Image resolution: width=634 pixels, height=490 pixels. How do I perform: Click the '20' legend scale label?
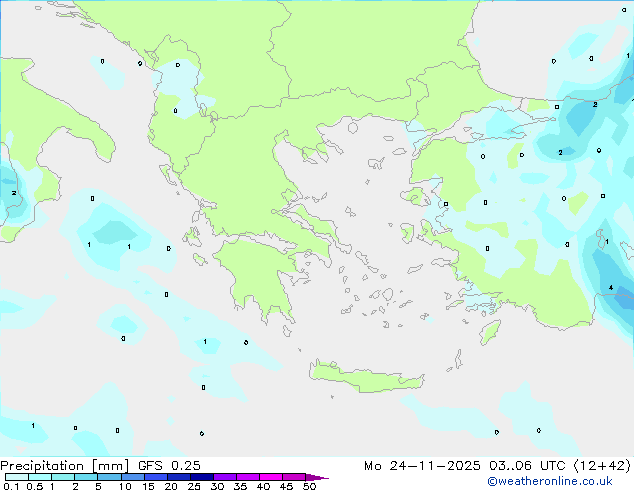click(x=171, y=486)
